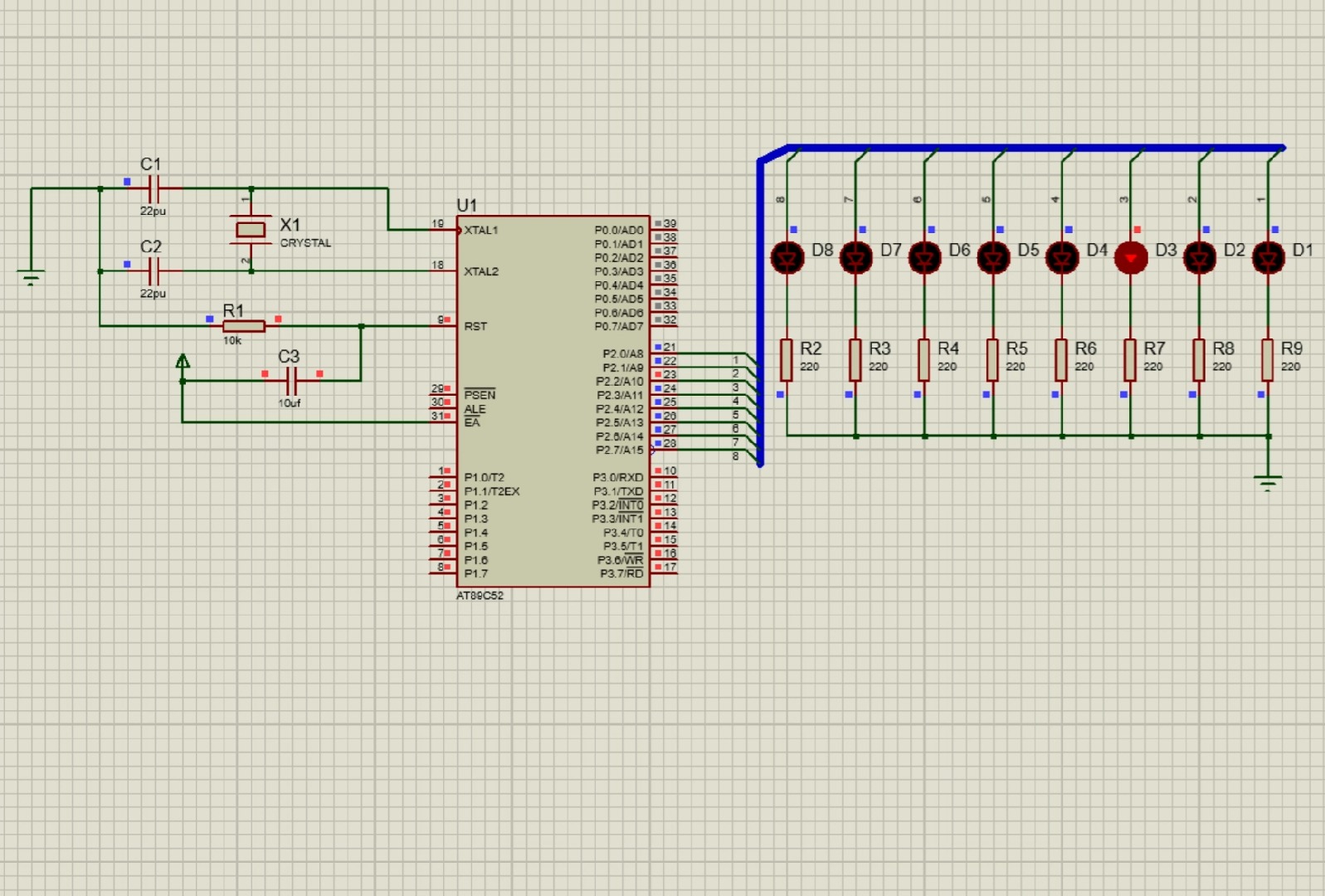1325x896 pixels.
Task: Click the P0.7/AD7 pin label
Action: pos(619,326)
